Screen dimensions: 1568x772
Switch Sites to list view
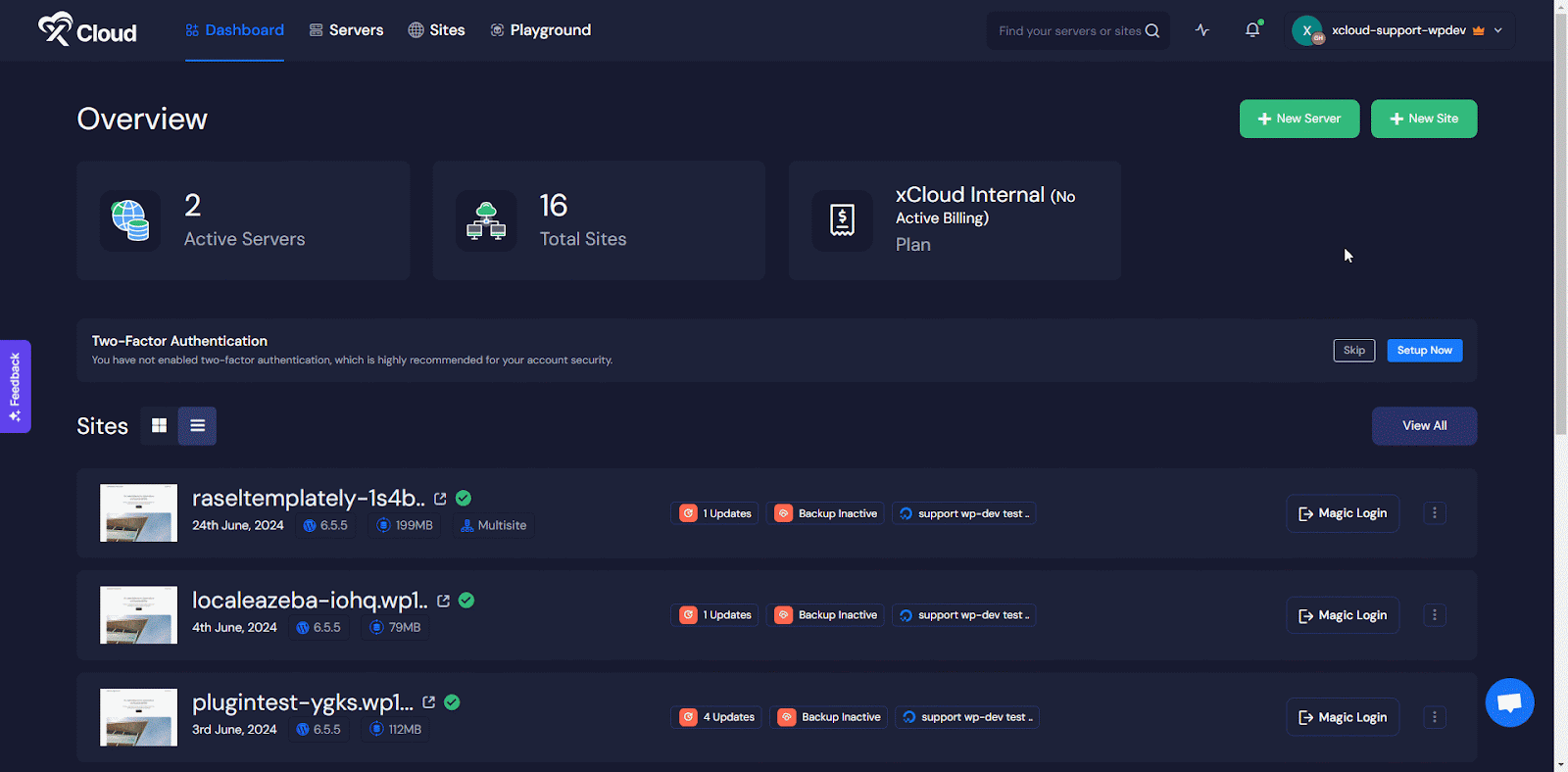tap(197, 425)
